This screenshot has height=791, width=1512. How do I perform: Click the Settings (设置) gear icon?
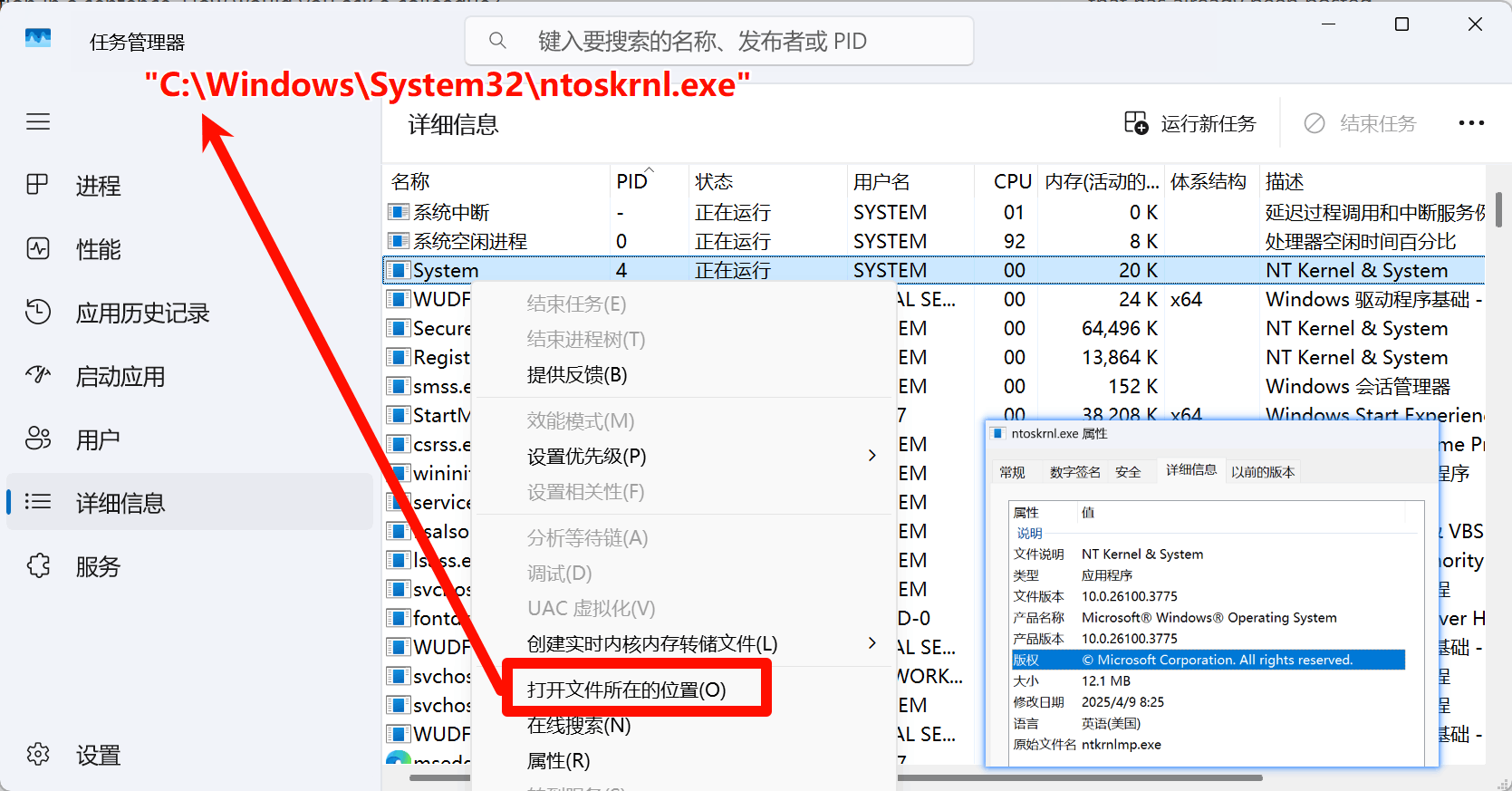point(38,754)
